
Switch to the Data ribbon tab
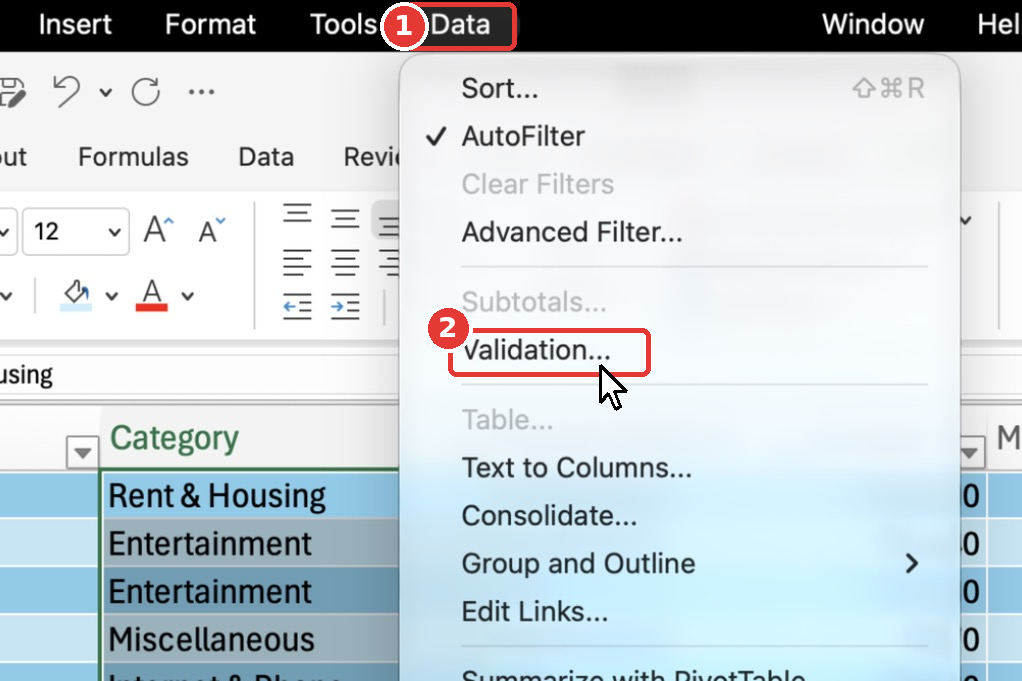click(266, 157)
